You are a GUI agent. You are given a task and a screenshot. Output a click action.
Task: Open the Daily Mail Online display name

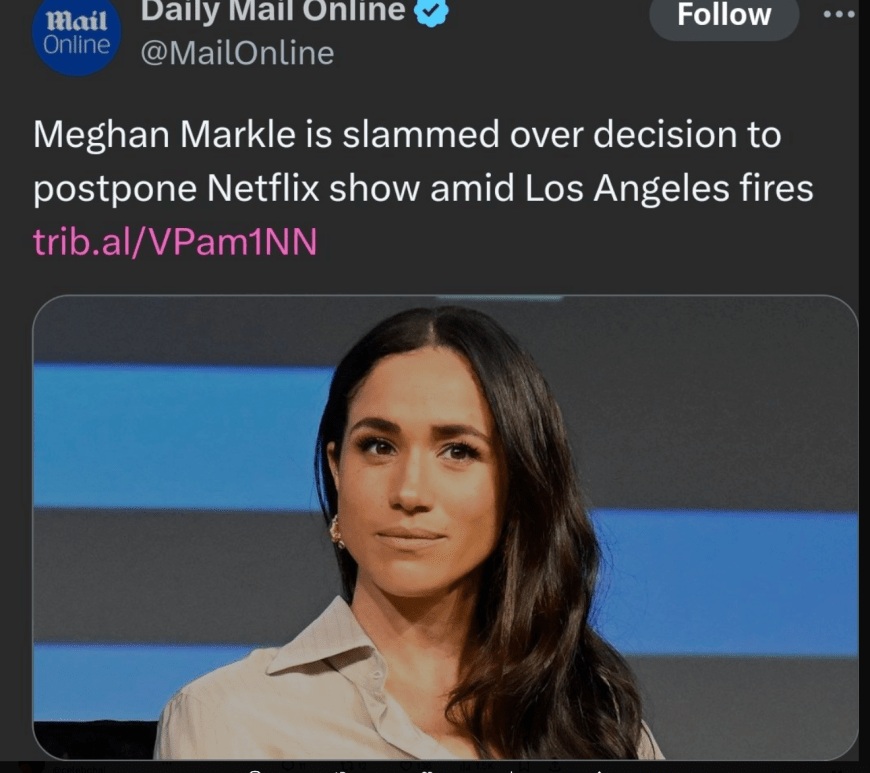coord(272,11)
